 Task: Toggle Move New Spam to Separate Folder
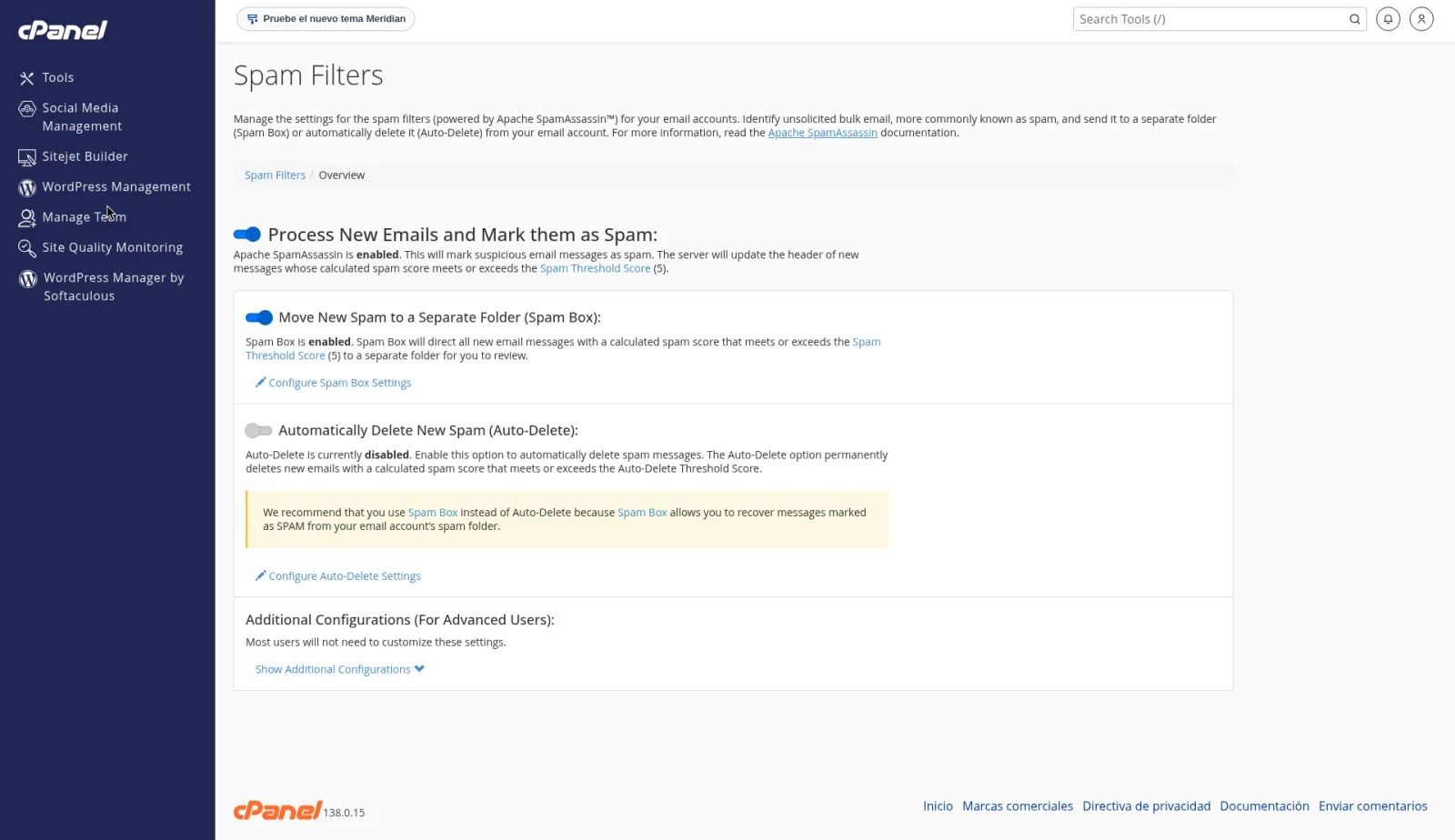(259, 317)
